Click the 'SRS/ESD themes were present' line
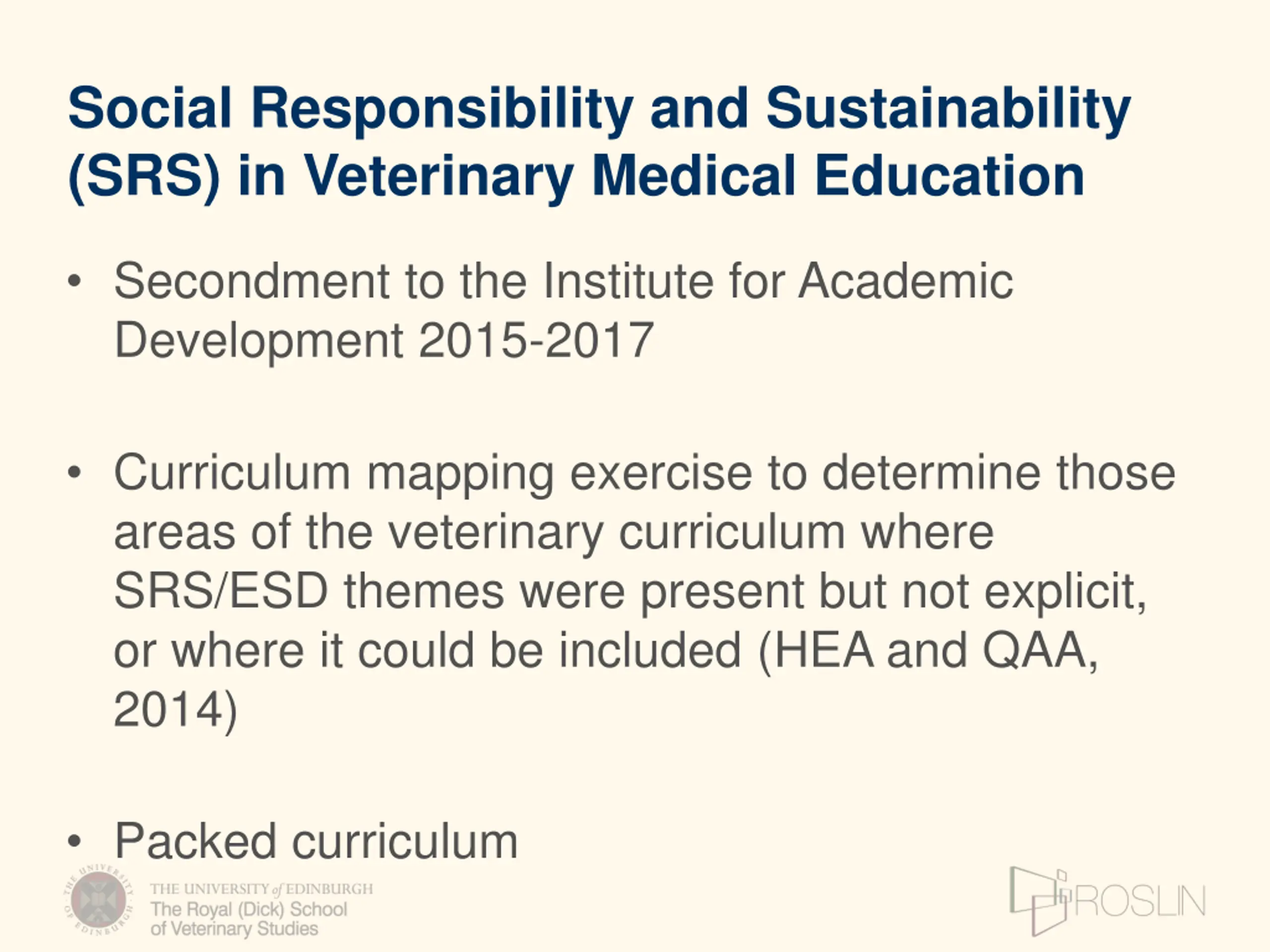1270x952 pixels. tap(631, 592)
